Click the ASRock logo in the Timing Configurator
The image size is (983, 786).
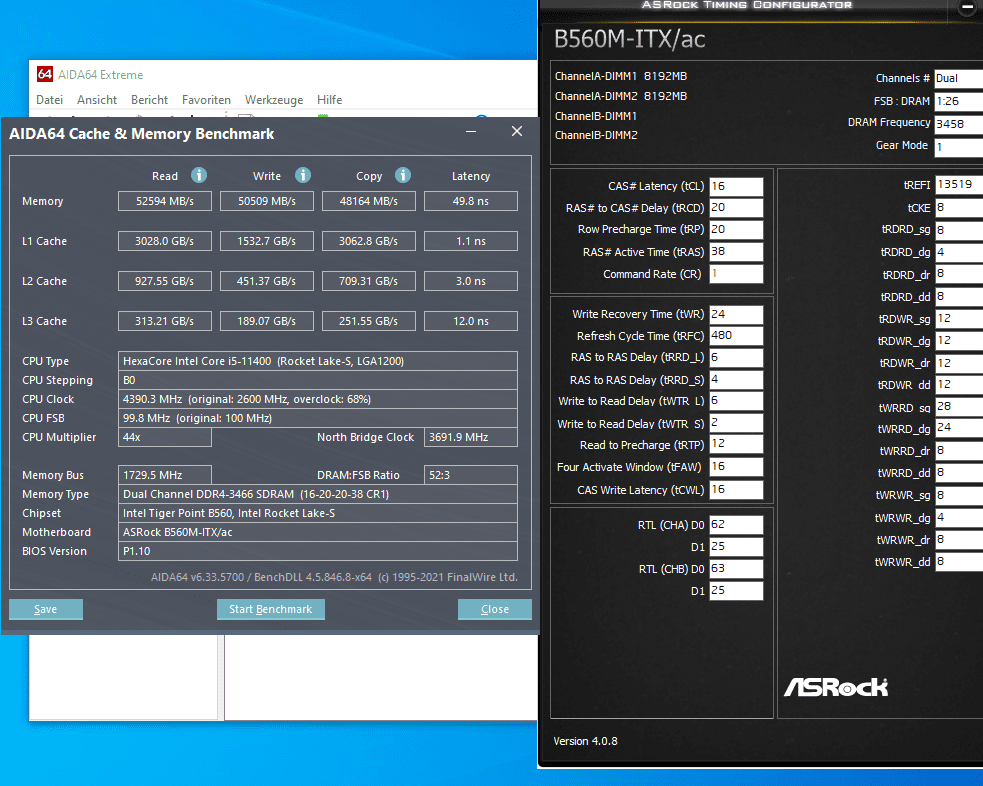(x=836, y=687)
